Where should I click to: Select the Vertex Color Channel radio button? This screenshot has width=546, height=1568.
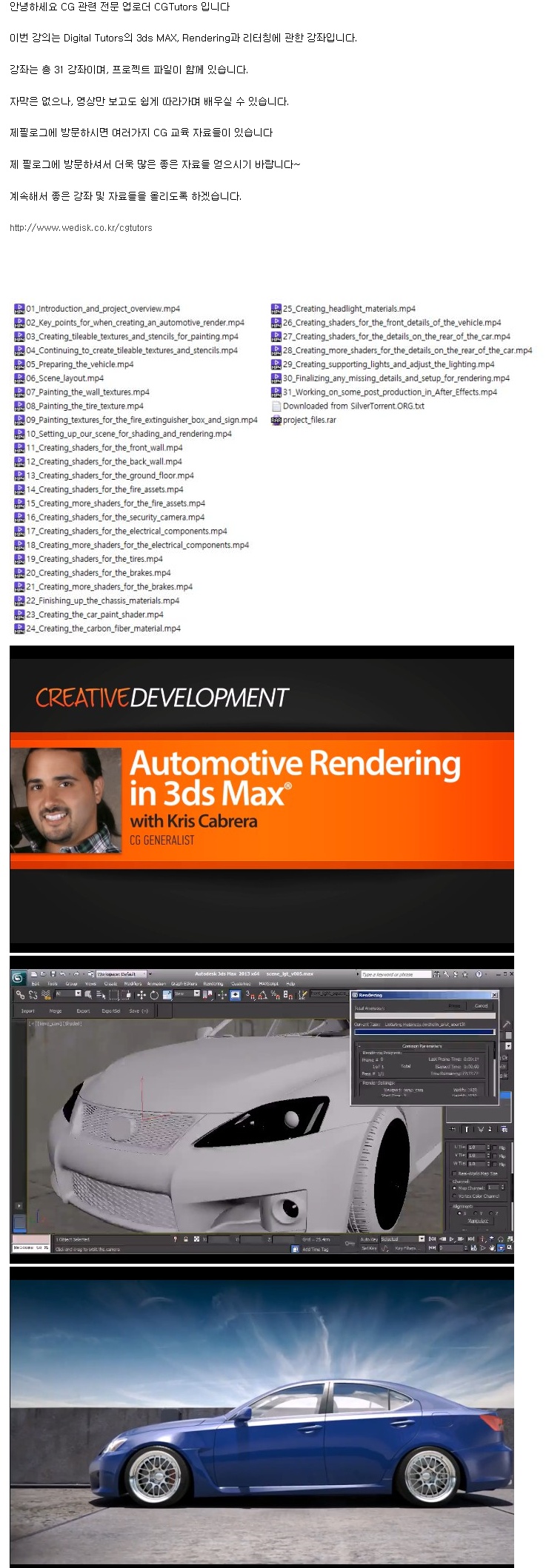coord(455,1196)
